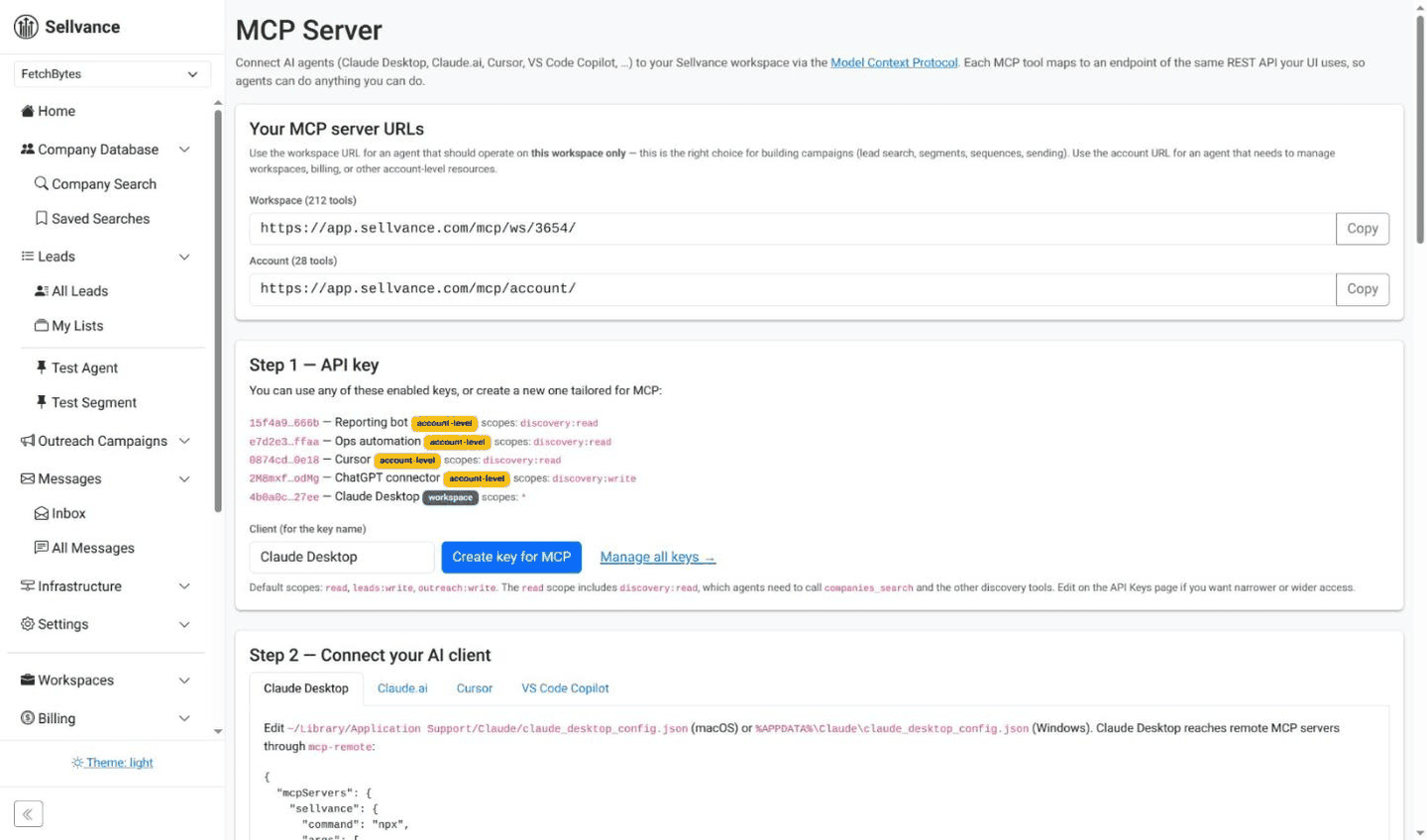1427x840 pixels.
Task: Switch to the Claude Desktop tab
Action: pos(306,688)
